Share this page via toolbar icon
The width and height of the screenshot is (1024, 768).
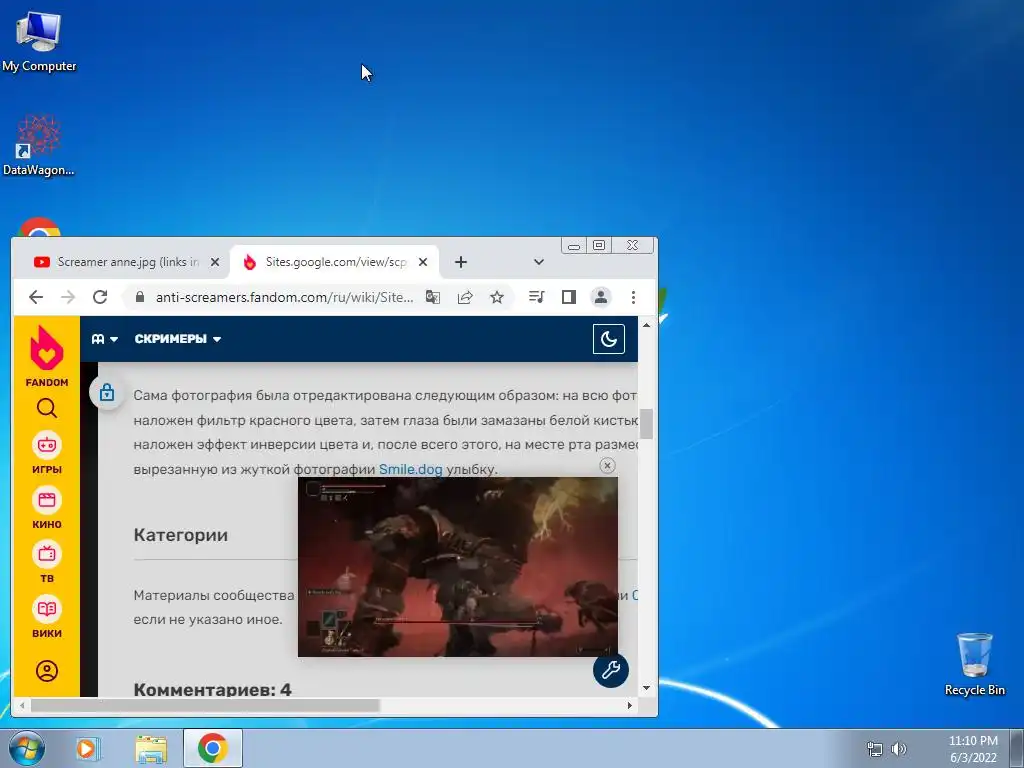(x=464, y=297)
